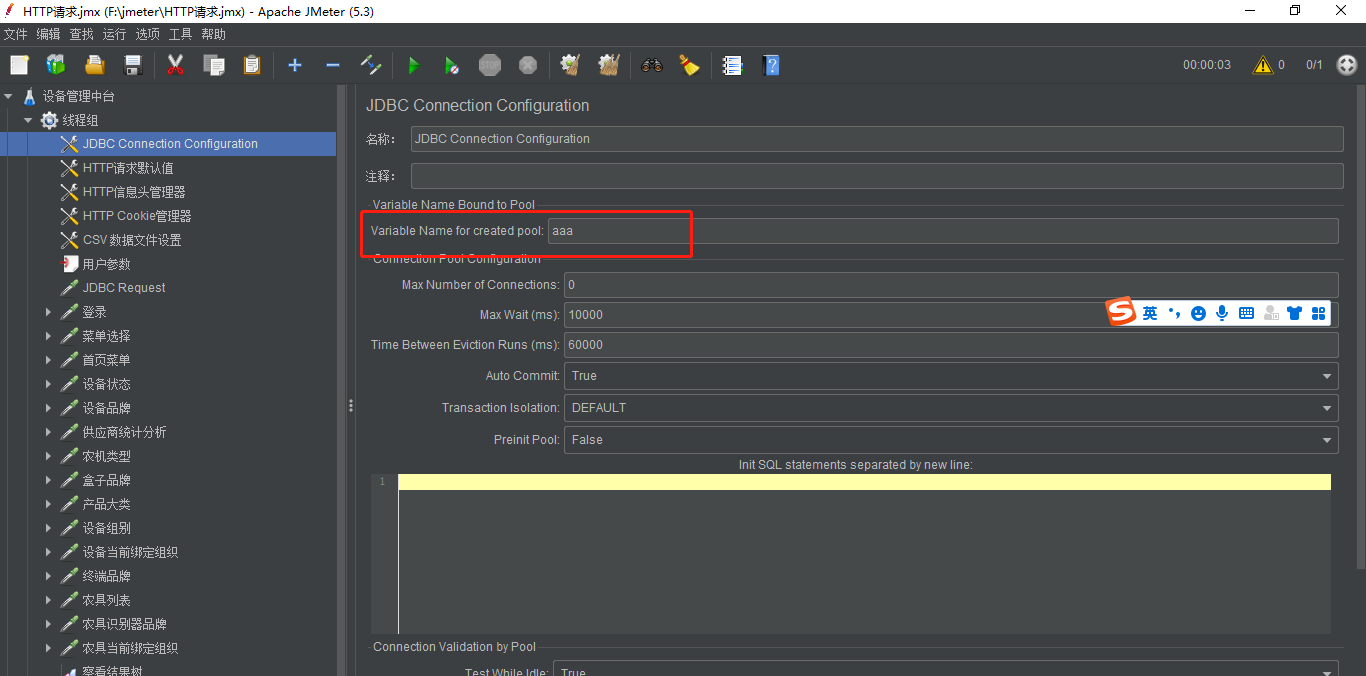Image resolution: width=1366 pixels, height=676 pixels.
Task: Open the Function Helper list icon
Action: pos(732,65)
